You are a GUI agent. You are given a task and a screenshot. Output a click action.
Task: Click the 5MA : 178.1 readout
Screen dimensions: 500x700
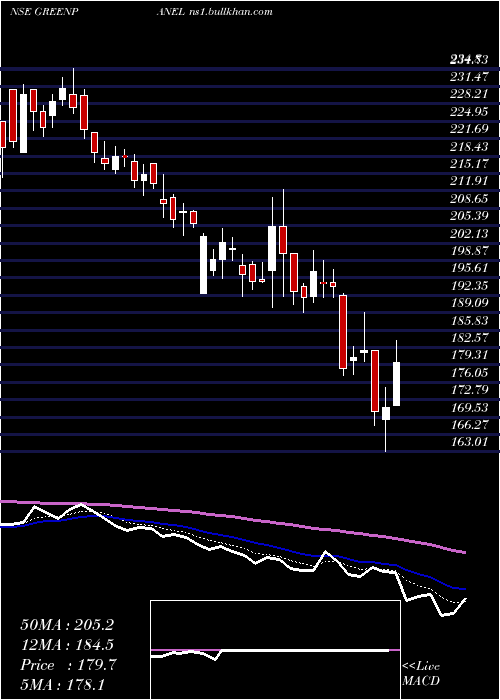pos(62,684)
